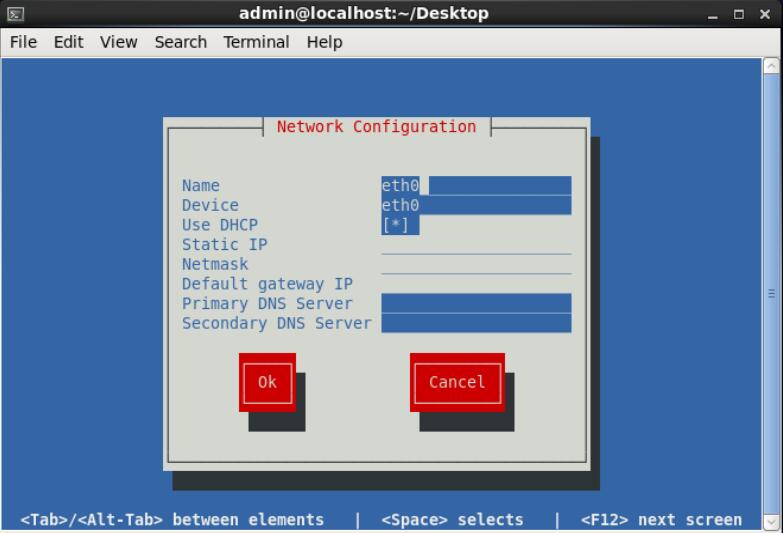Click the "Static IP" label
Image resolution: width=783 pixels, height=533 pixels.
point(224,244)
